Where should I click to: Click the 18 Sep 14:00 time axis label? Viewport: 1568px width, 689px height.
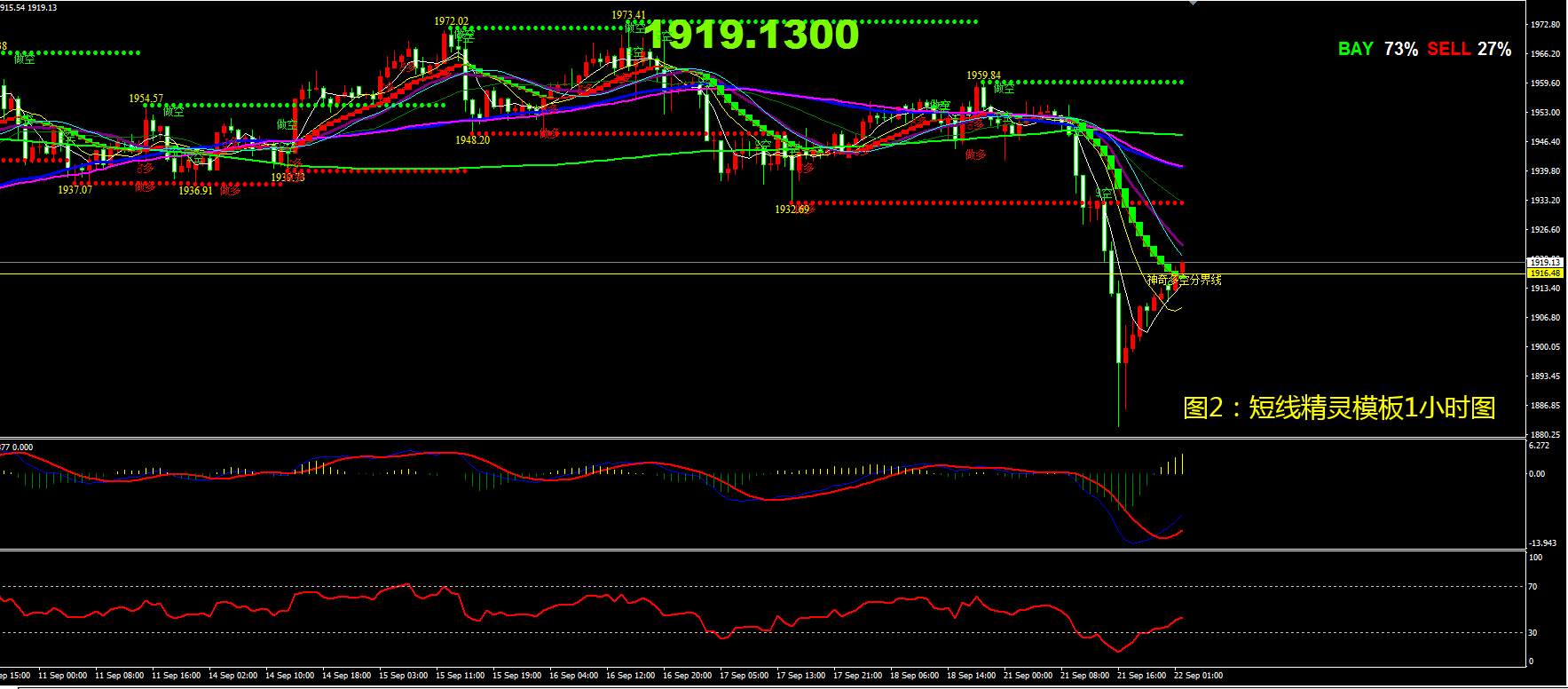(972, 676)
